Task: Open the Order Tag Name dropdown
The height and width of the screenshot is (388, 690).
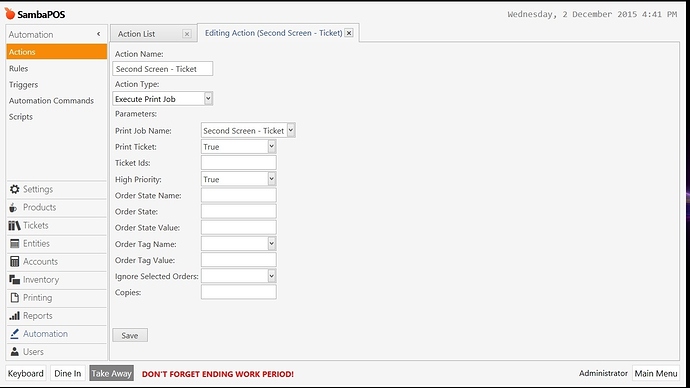Action: click(x=272, y=244)
